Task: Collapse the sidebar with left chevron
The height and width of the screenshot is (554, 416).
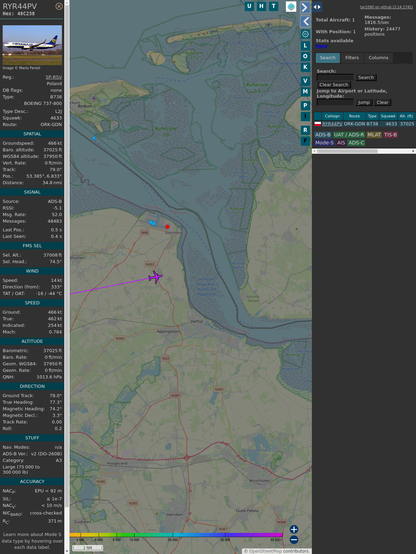Action: point(305,22)
